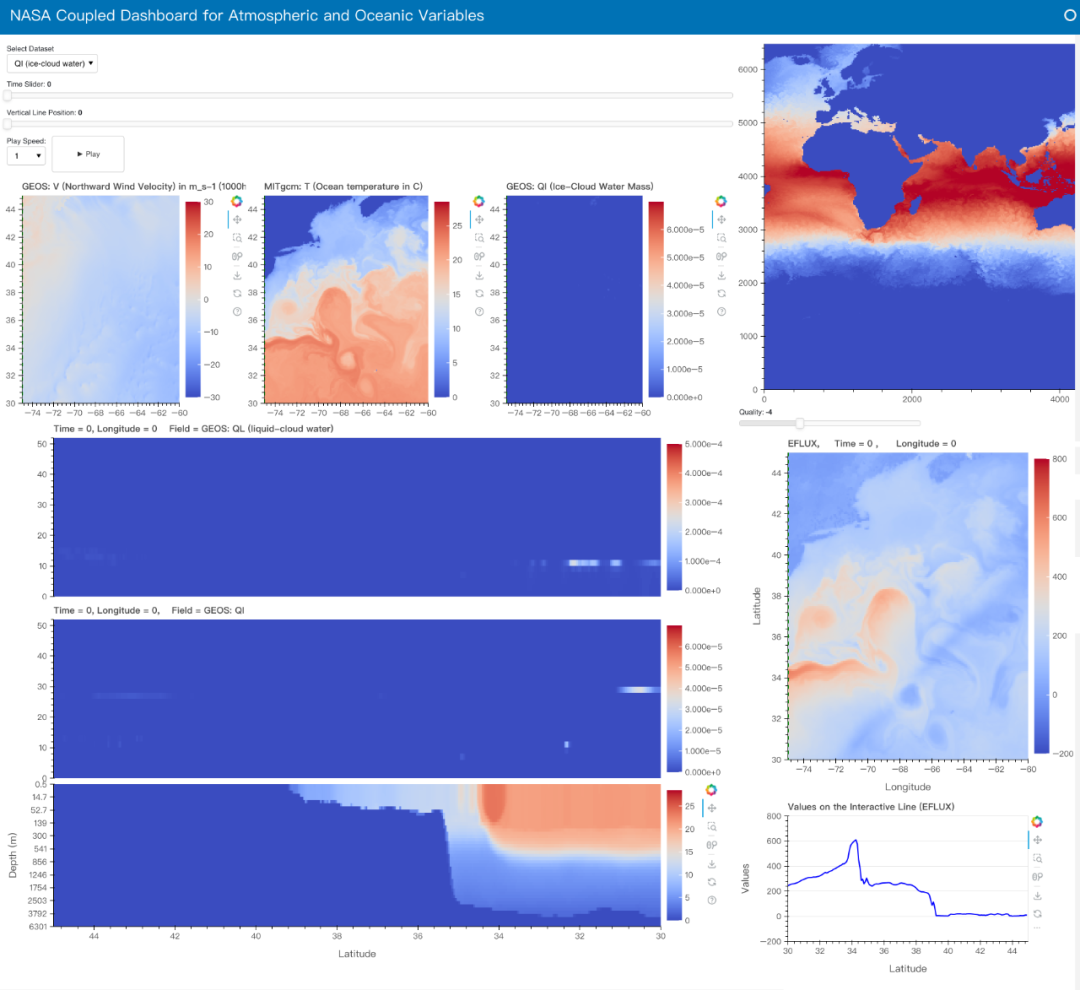This screenshot has height=990, width=1080.
Task: Click Save icon on the Interactive Line chart toolbar
Action: (1037, 896)
